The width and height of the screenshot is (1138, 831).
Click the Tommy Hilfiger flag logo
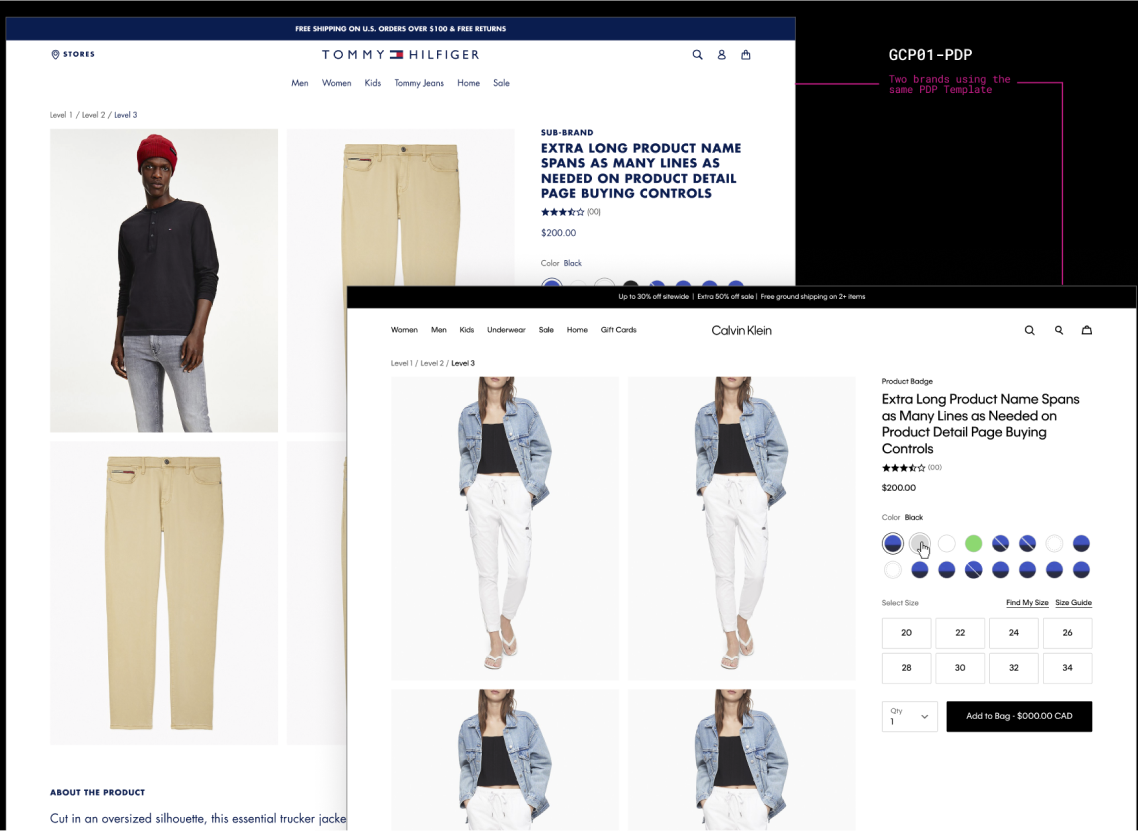point(396,54)
